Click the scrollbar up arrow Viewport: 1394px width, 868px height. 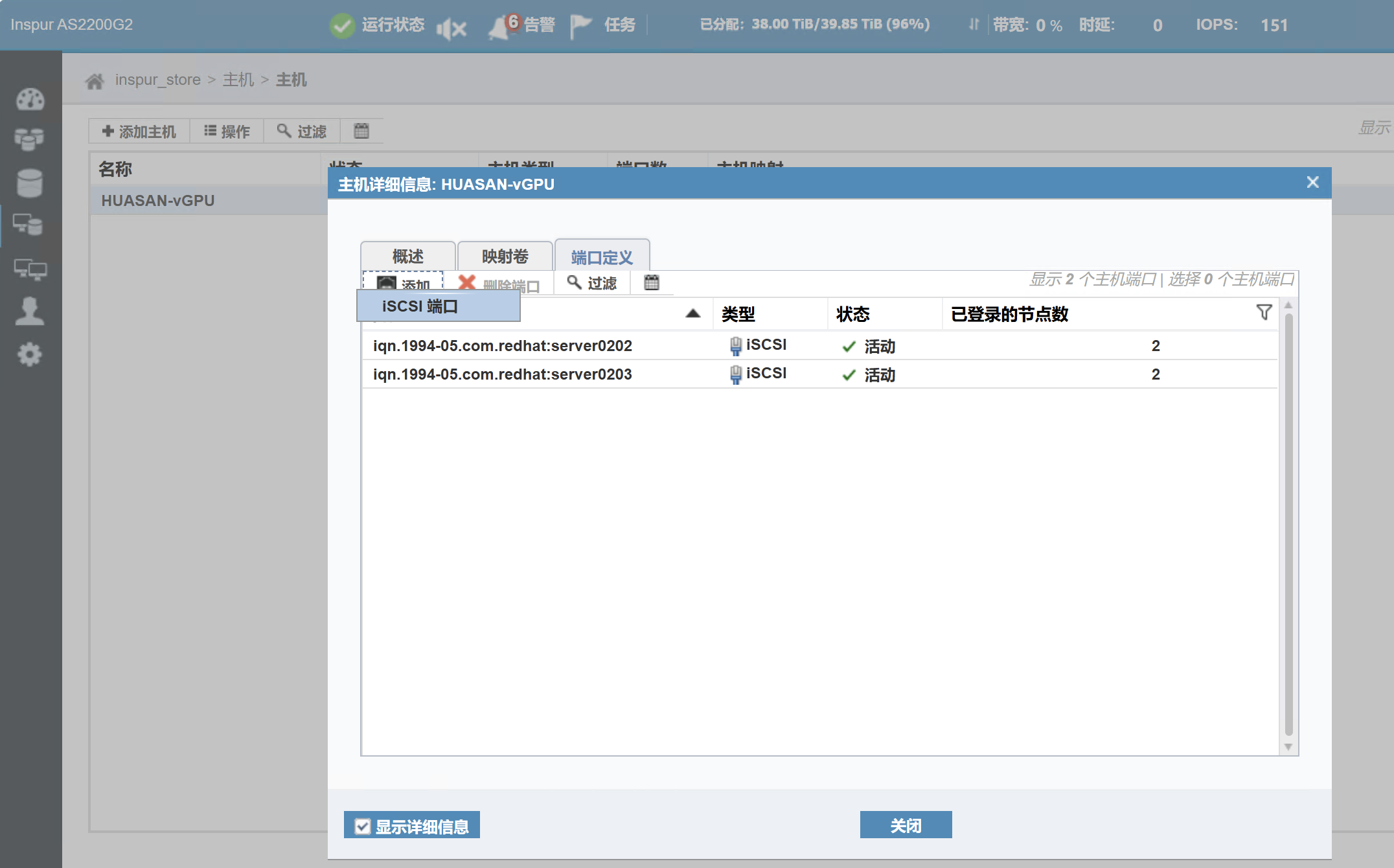(1288, 304)
